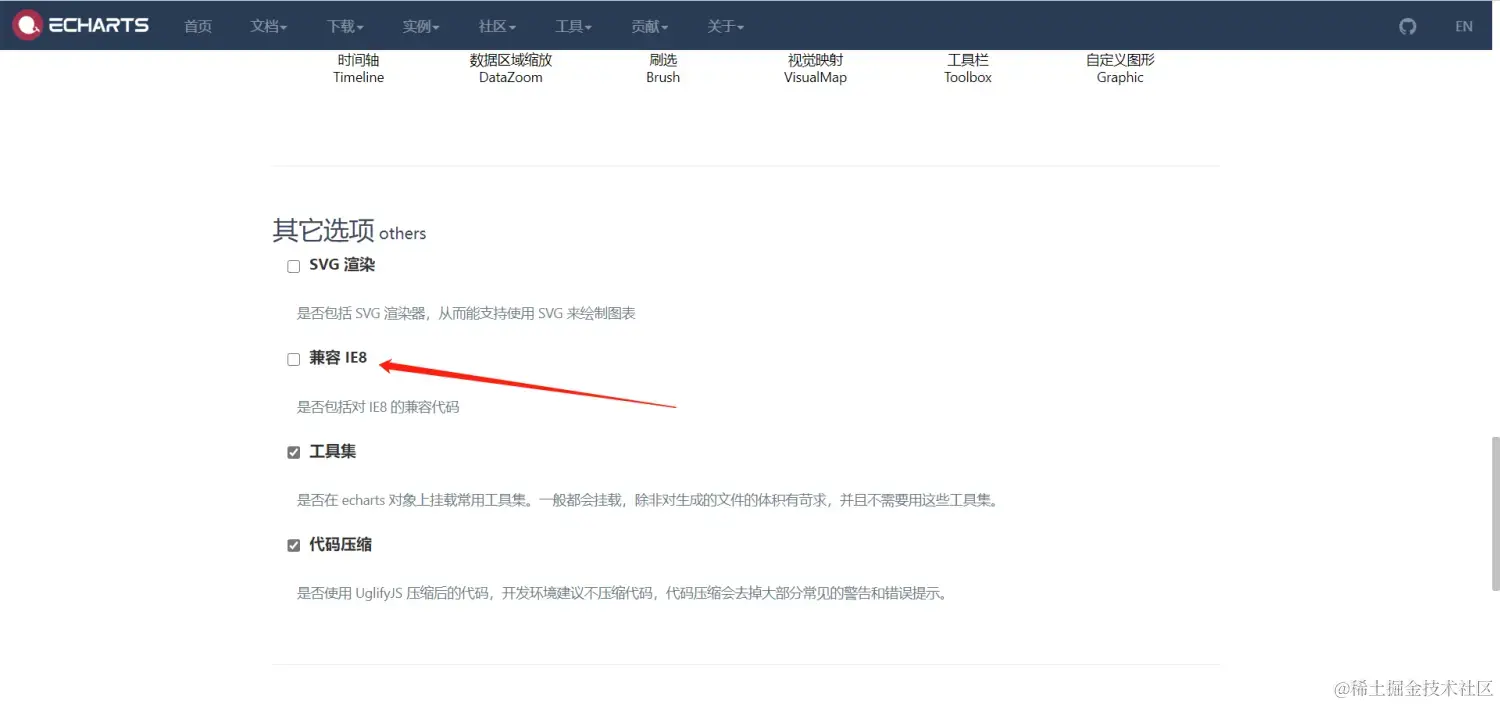Expand the 贡献 dropdown menu

click(650, 27)
